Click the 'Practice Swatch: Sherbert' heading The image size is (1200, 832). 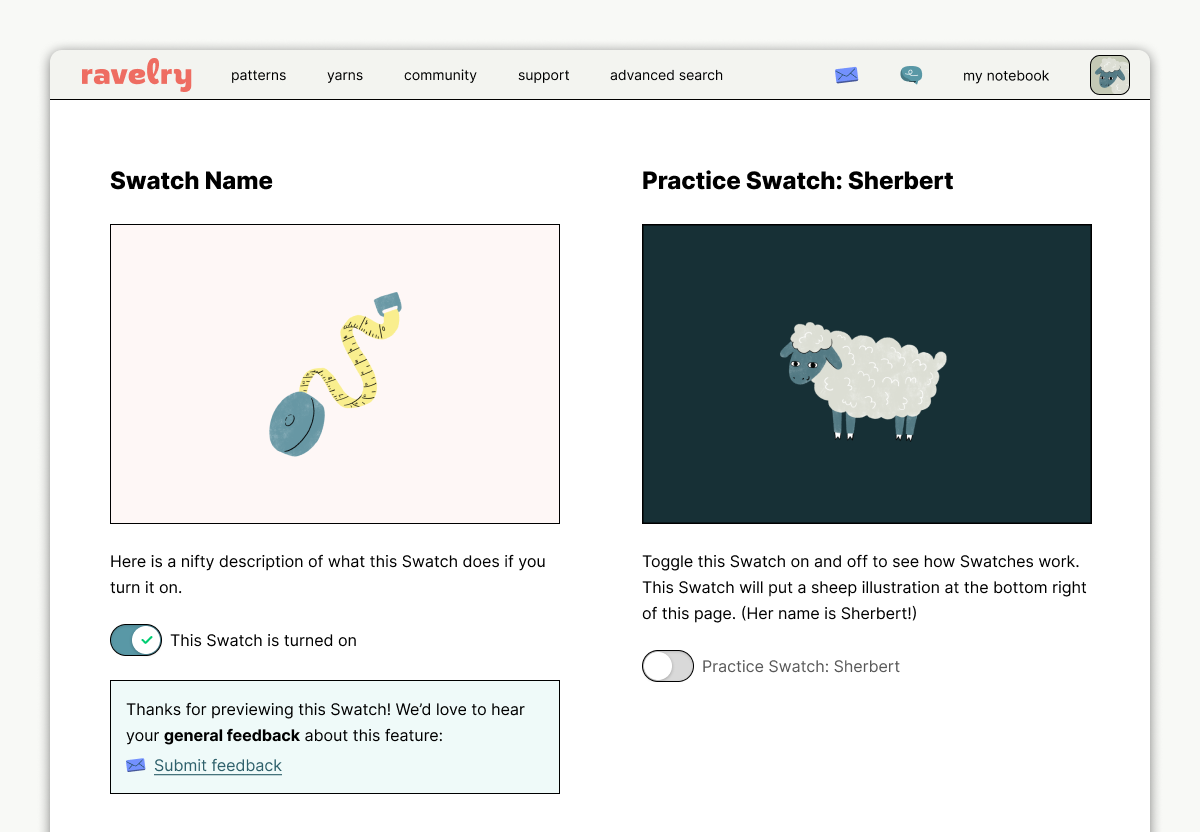797,181
